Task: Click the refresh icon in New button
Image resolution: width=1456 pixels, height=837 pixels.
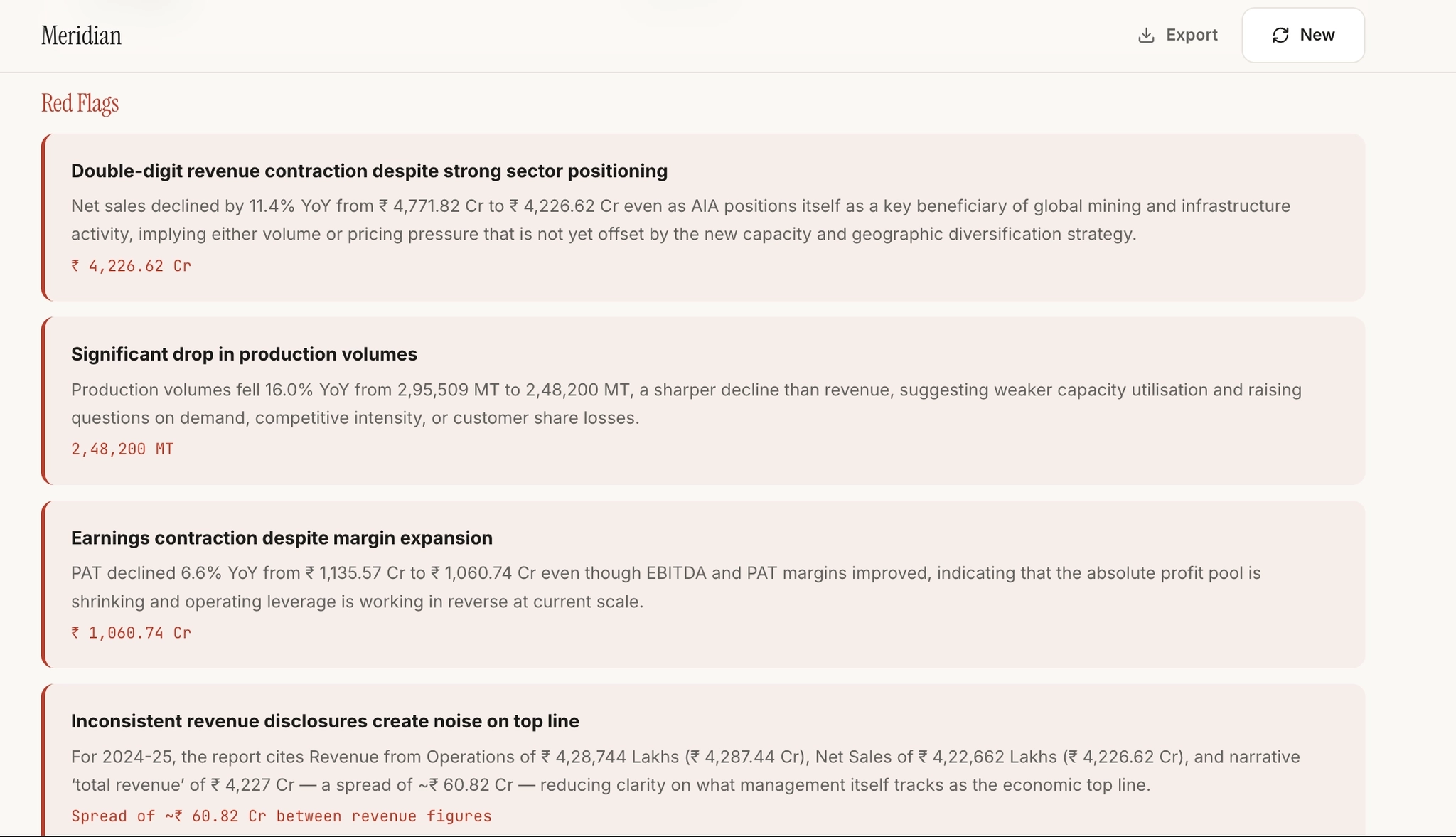Action: pos(1280,36)
